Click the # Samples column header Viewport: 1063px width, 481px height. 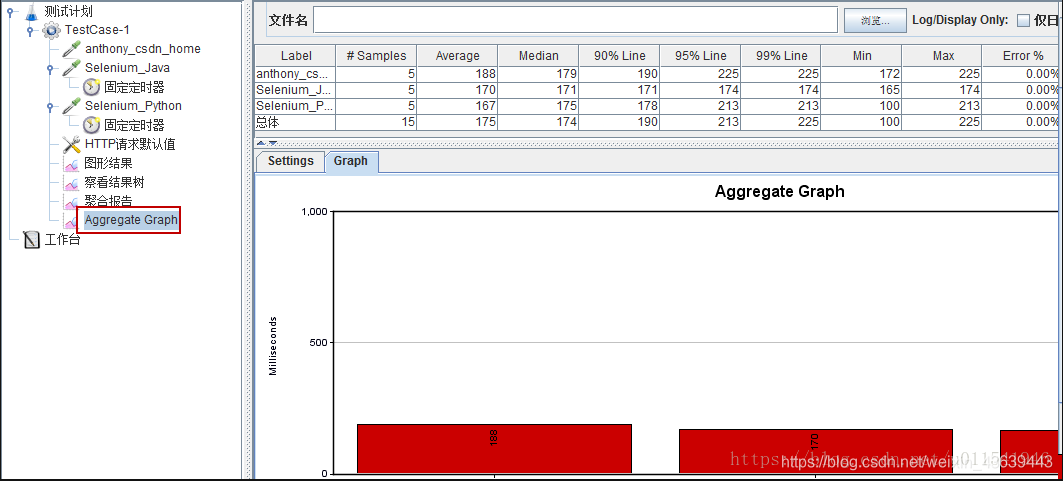[x=376, y=56]
